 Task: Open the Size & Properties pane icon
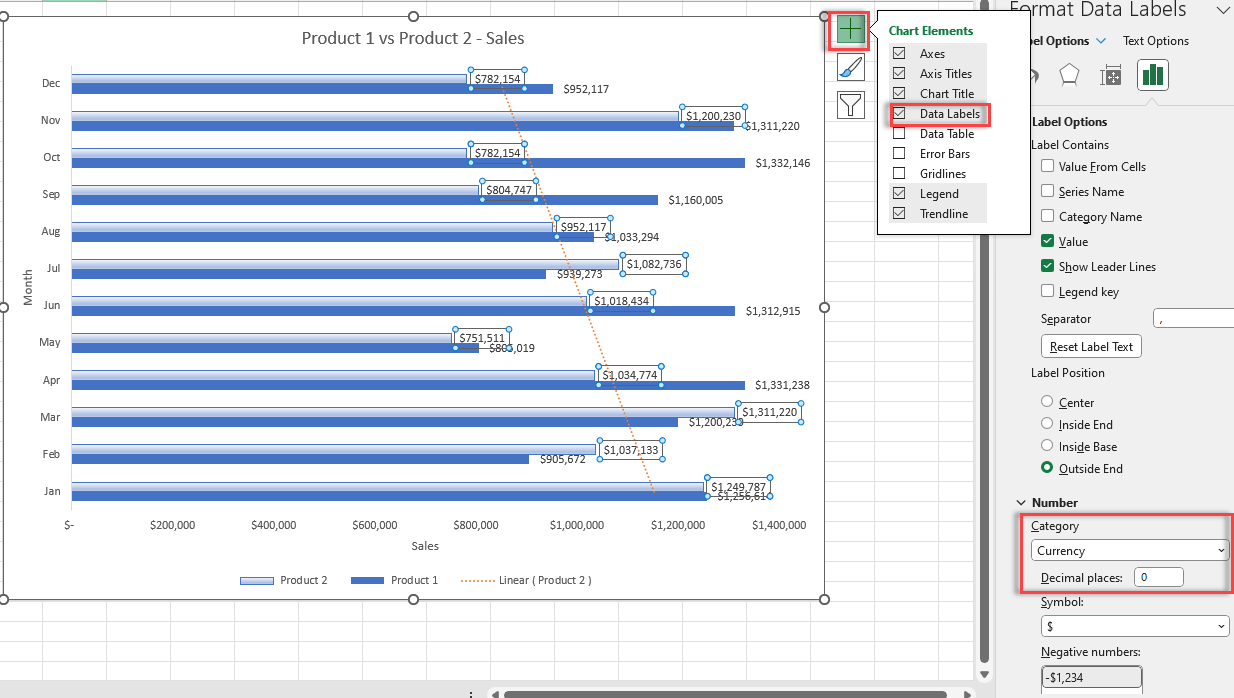point(1111,75)
